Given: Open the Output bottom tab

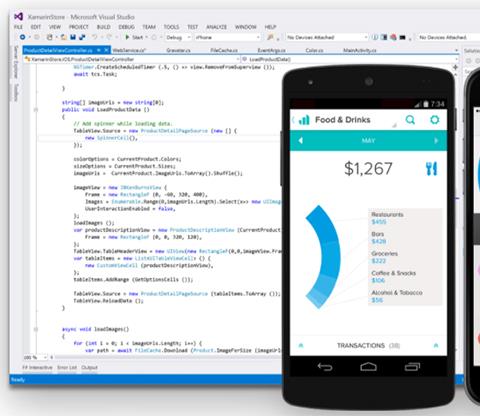Looking at the screenshot, I should [x=89, y=367].
